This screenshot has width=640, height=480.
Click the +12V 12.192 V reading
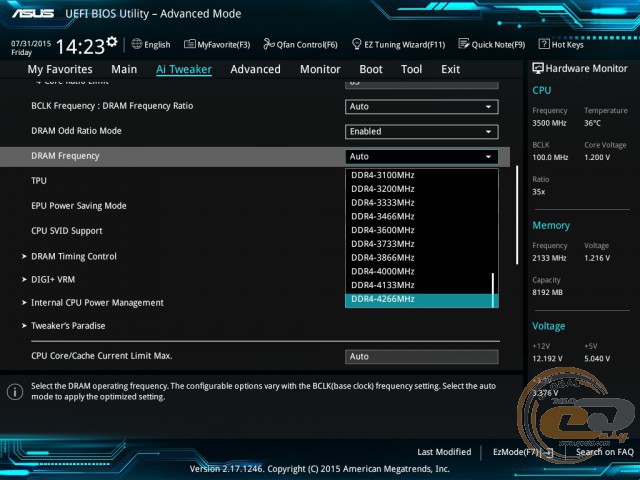click(547, 359)
